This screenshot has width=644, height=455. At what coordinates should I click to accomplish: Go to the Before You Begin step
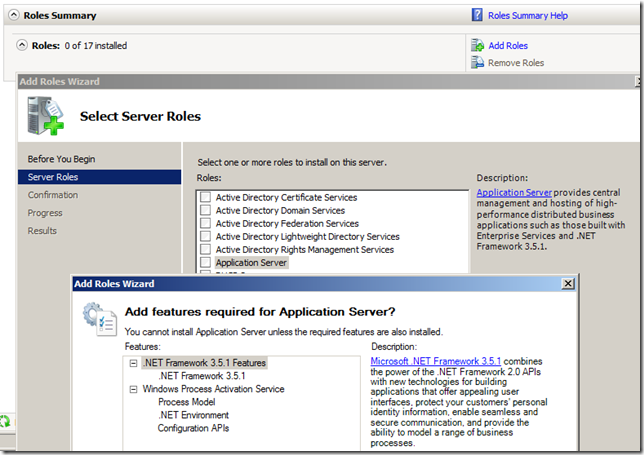[61, 159]
